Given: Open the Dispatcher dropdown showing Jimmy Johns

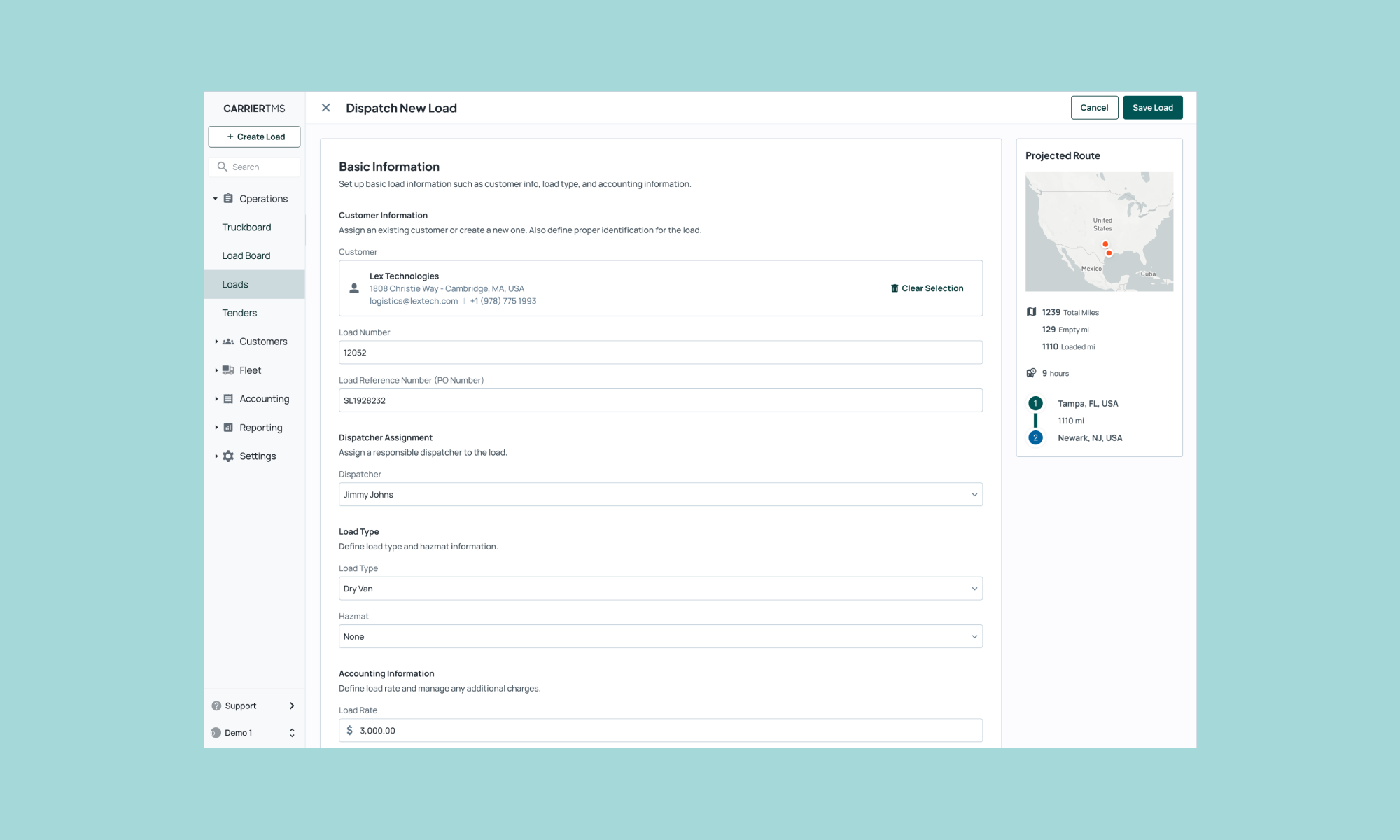Looking at the screenshot, I should pyautogui.click(x=660, y=495).
